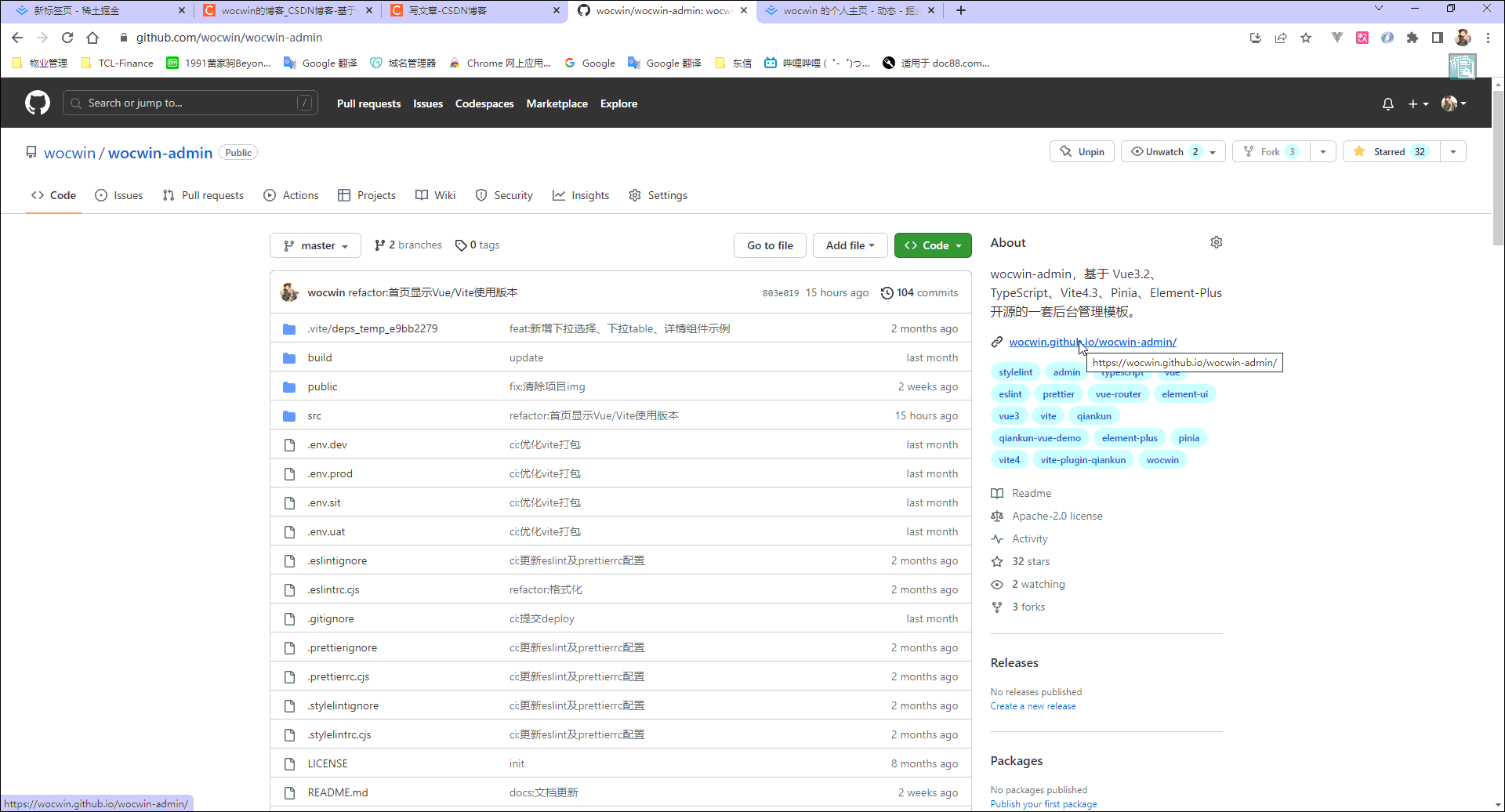The image size is (1505, 812).
Task: Open the Projects tab
Action: [x=367, y=195]
